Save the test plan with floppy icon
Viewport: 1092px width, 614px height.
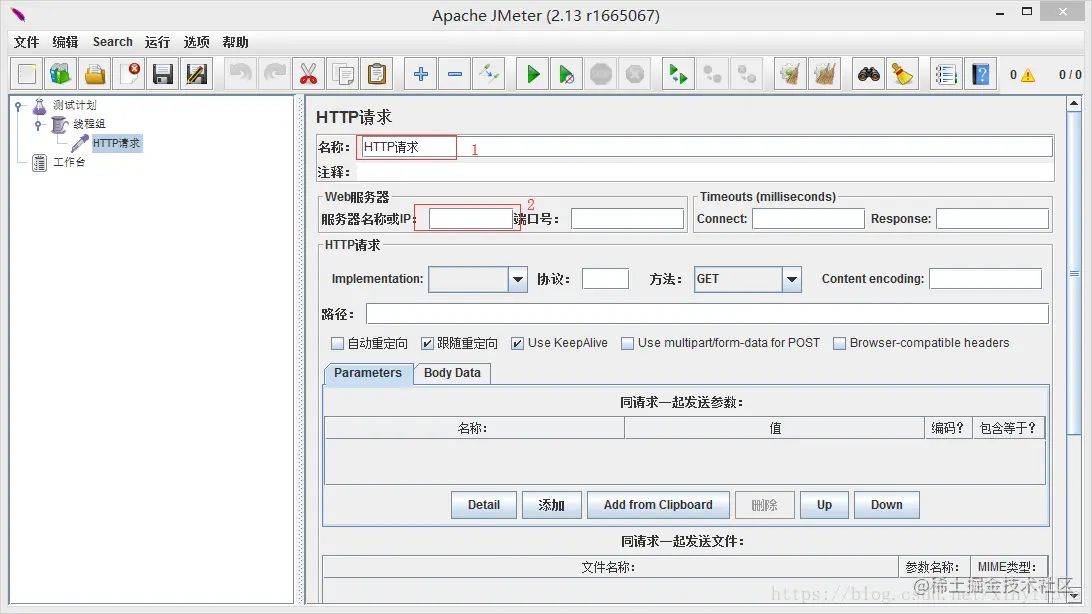click(x=163, y=74)
